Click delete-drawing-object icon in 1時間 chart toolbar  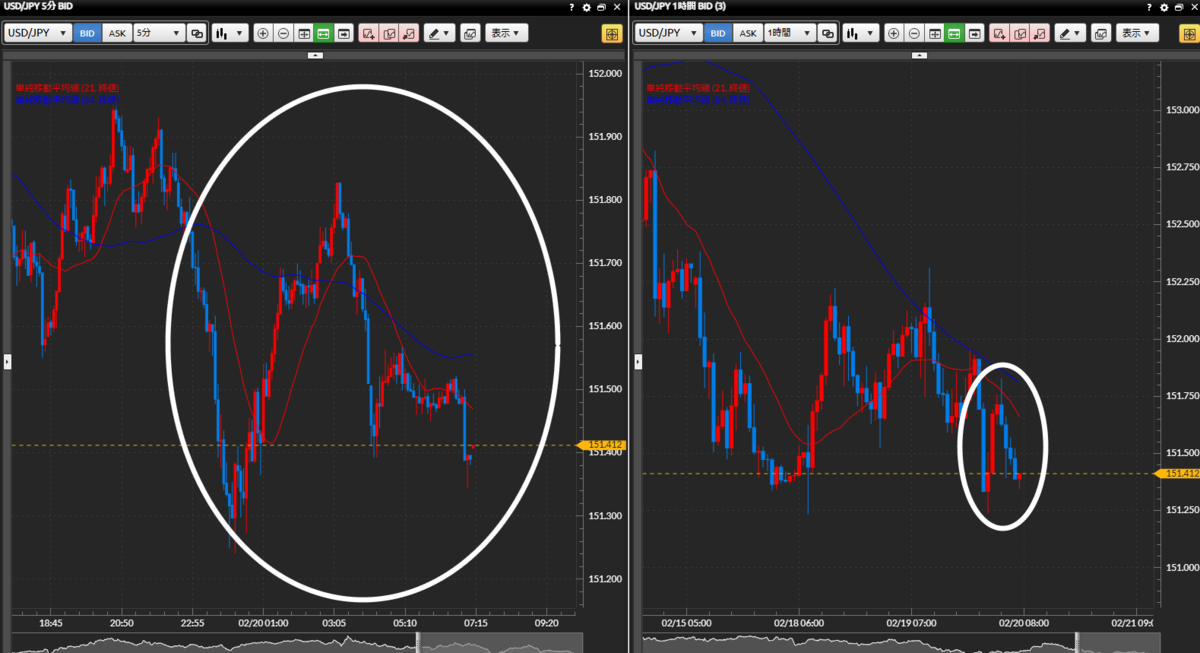coord(1038,33)
